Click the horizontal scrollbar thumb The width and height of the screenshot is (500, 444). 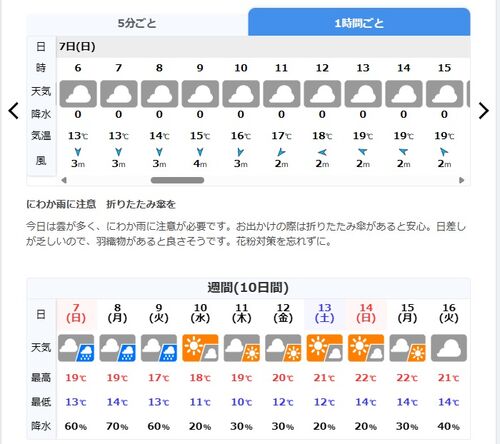click(x=177, y=180)
